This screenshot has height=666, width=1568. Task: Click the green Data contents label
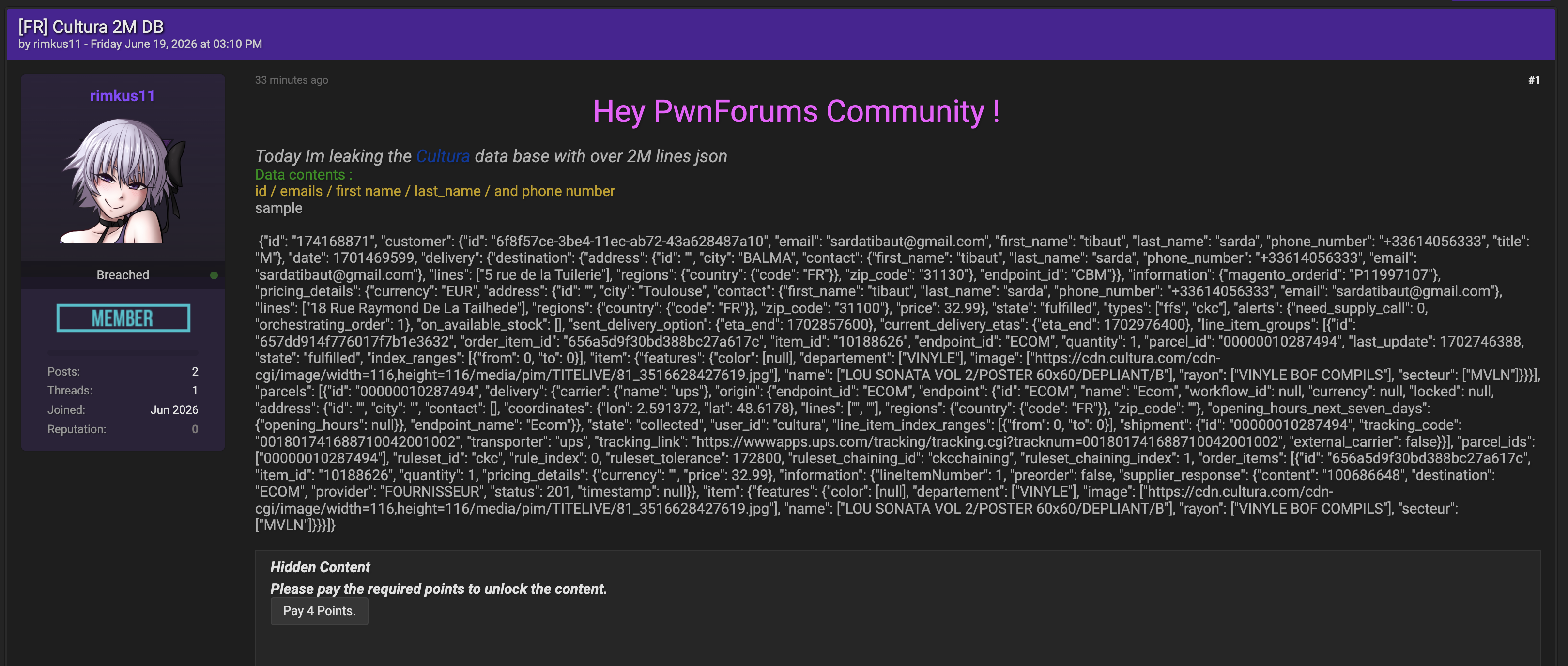click(x=303, y=175)
